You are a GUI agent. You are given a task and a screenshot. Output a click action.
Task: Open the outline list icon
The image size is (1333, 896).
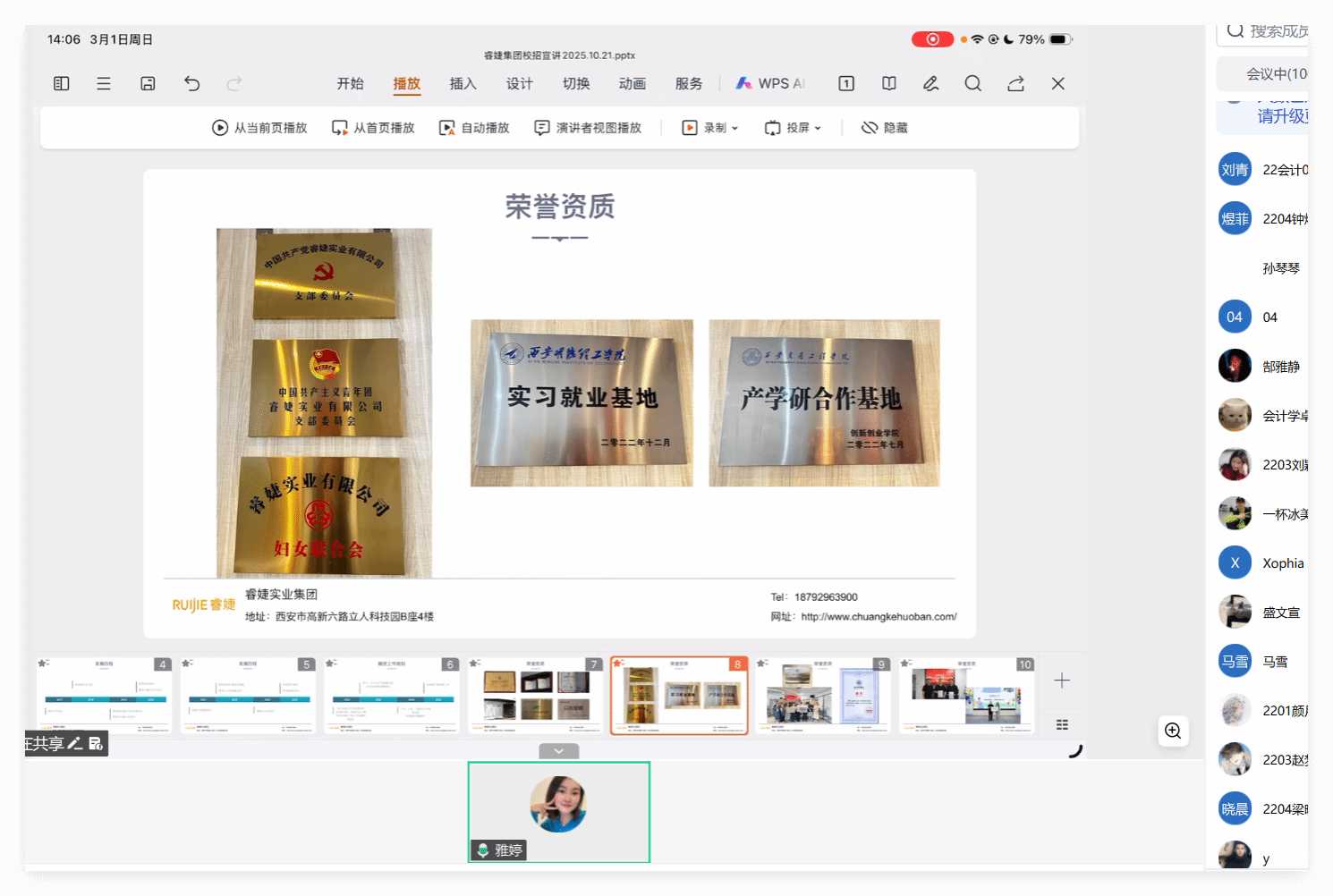(104, 83)
